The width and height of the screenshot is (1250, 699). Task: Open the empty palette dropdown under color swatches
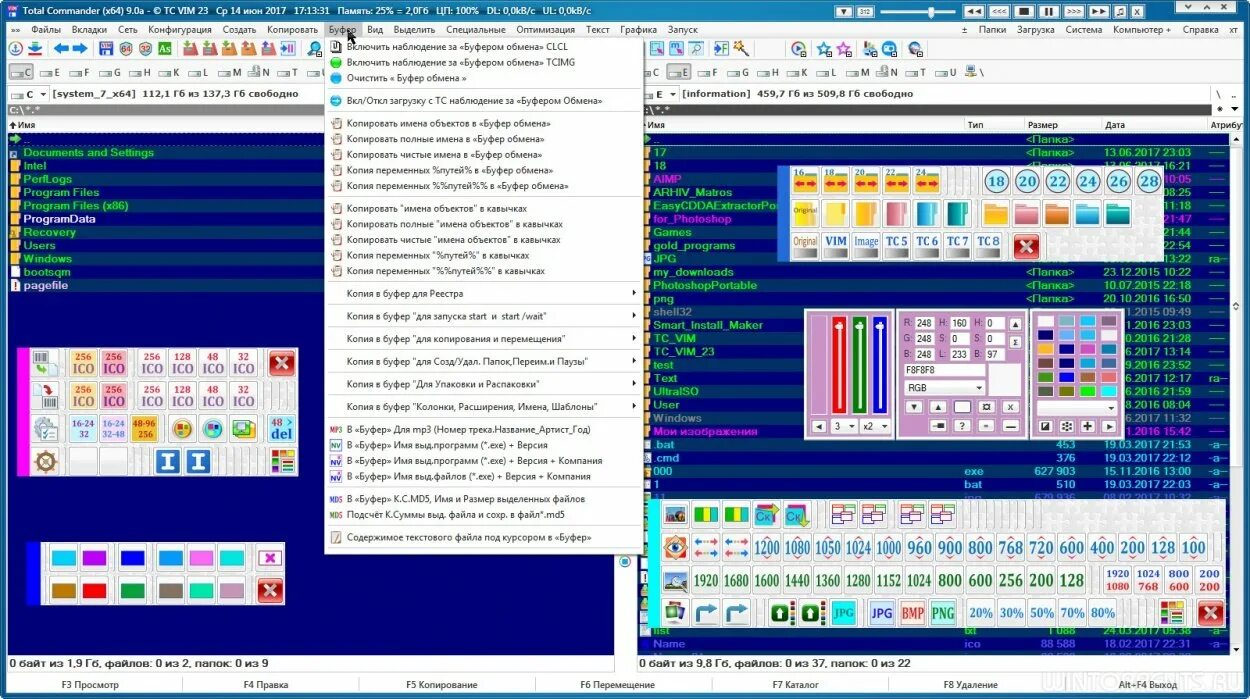click(x=1076, y=408)
